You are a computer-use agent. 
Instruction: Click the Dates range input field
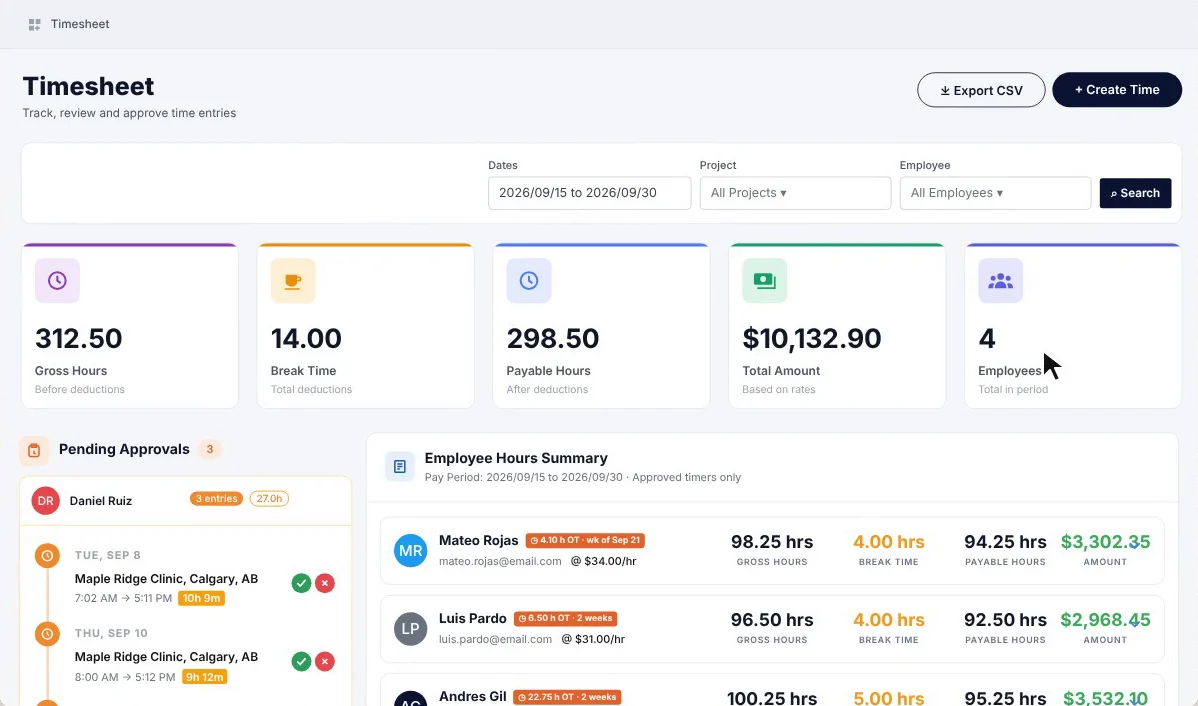(590, 193)
